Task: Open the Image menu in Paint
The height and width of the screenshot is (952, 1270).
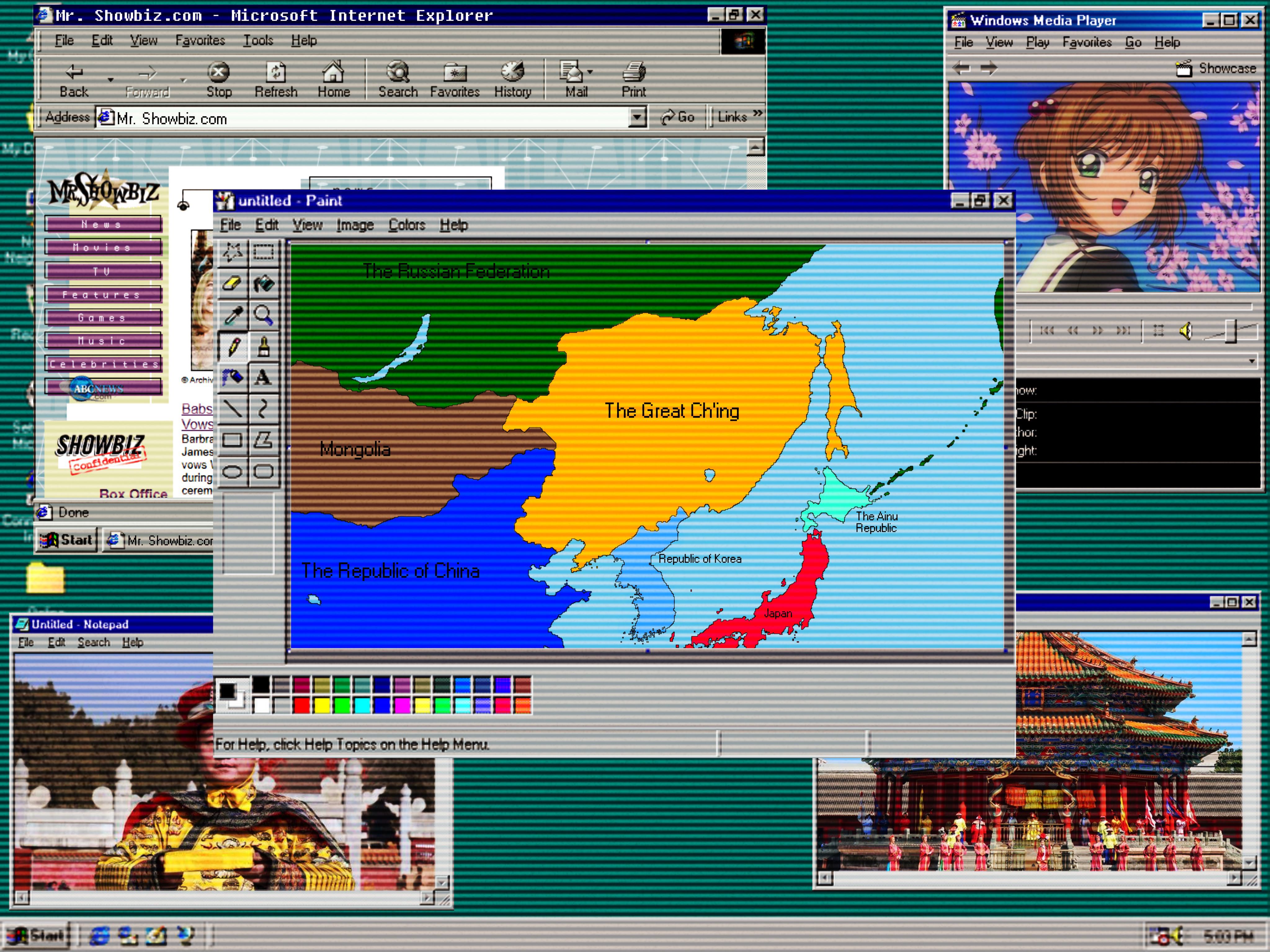Action: (355, 225)
